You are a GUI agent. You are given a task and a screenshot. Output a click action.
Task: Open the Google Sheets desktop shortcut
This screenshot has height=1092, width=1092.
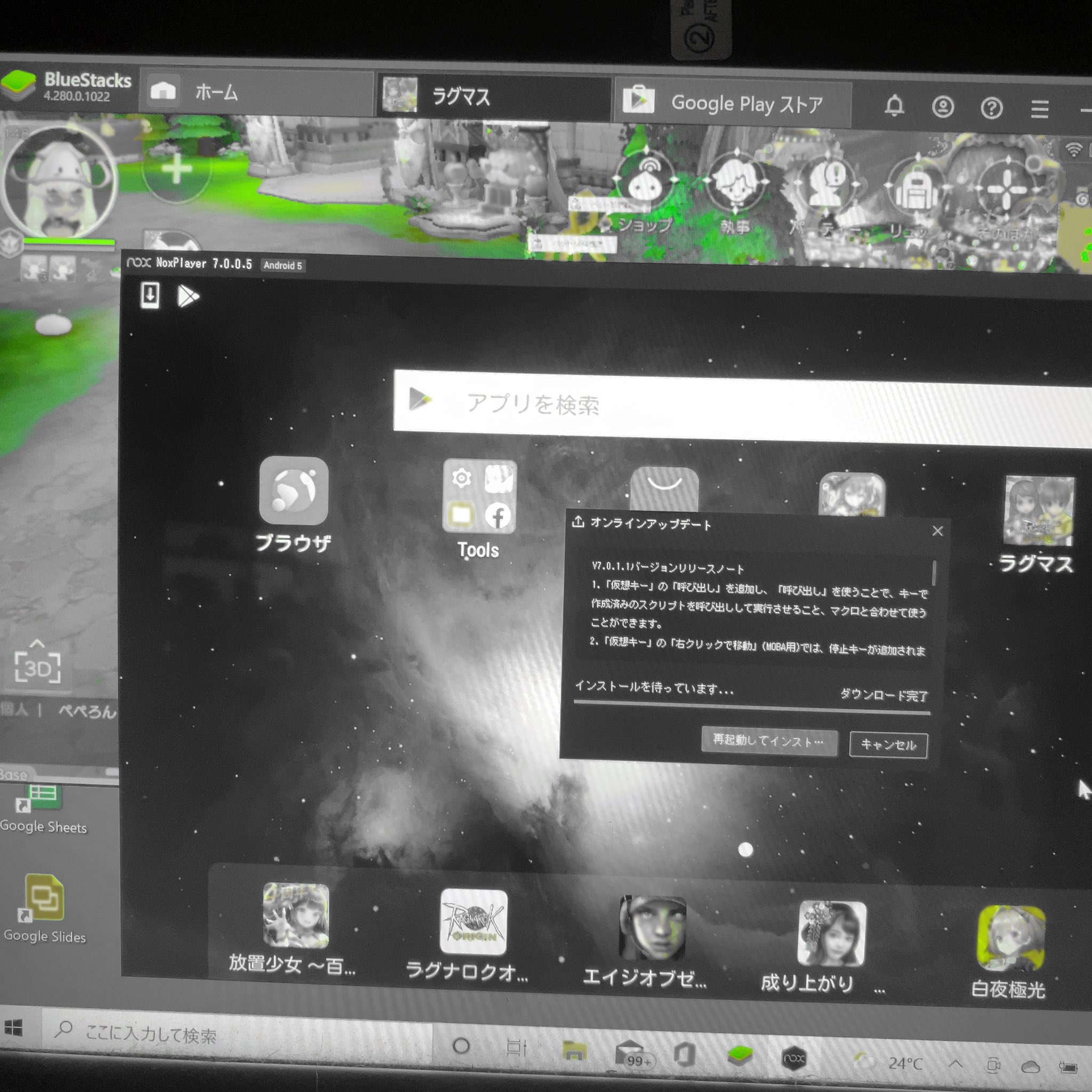tap(43, 808)
